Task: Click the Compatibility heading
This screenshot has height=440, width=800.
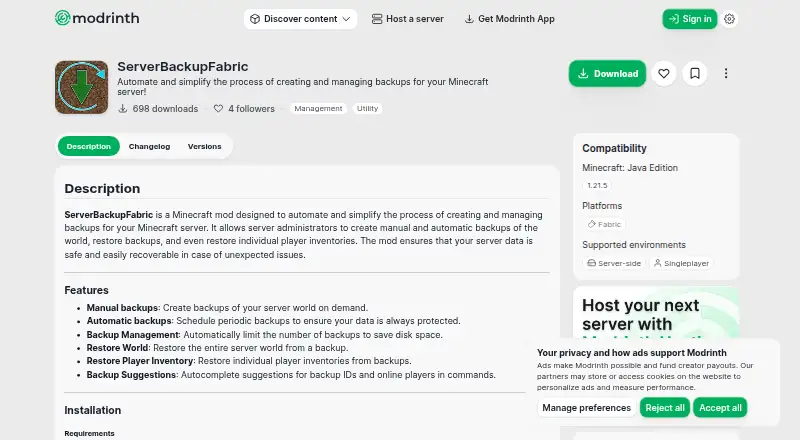Action: click(614, 149)
